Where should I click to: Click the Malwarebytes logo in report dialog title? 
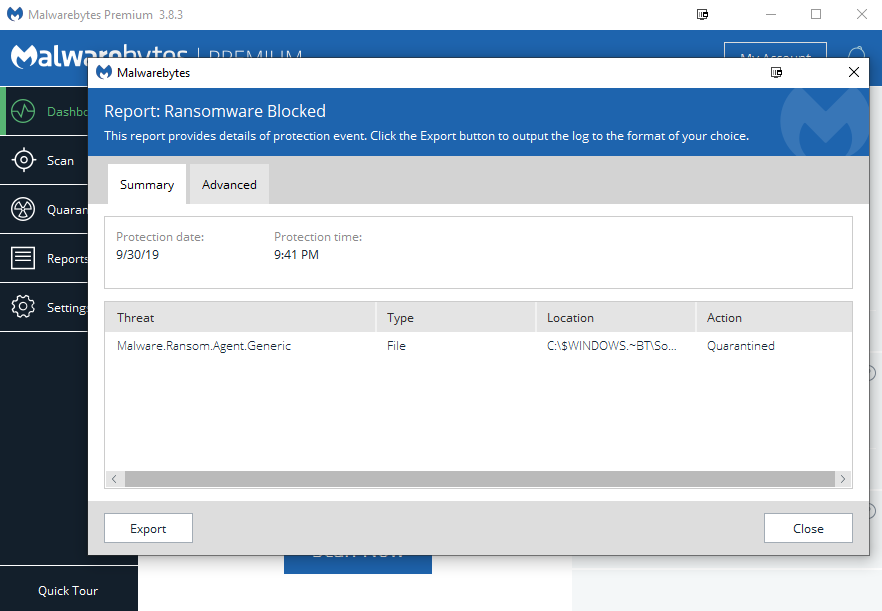click(x=104, y=73)
